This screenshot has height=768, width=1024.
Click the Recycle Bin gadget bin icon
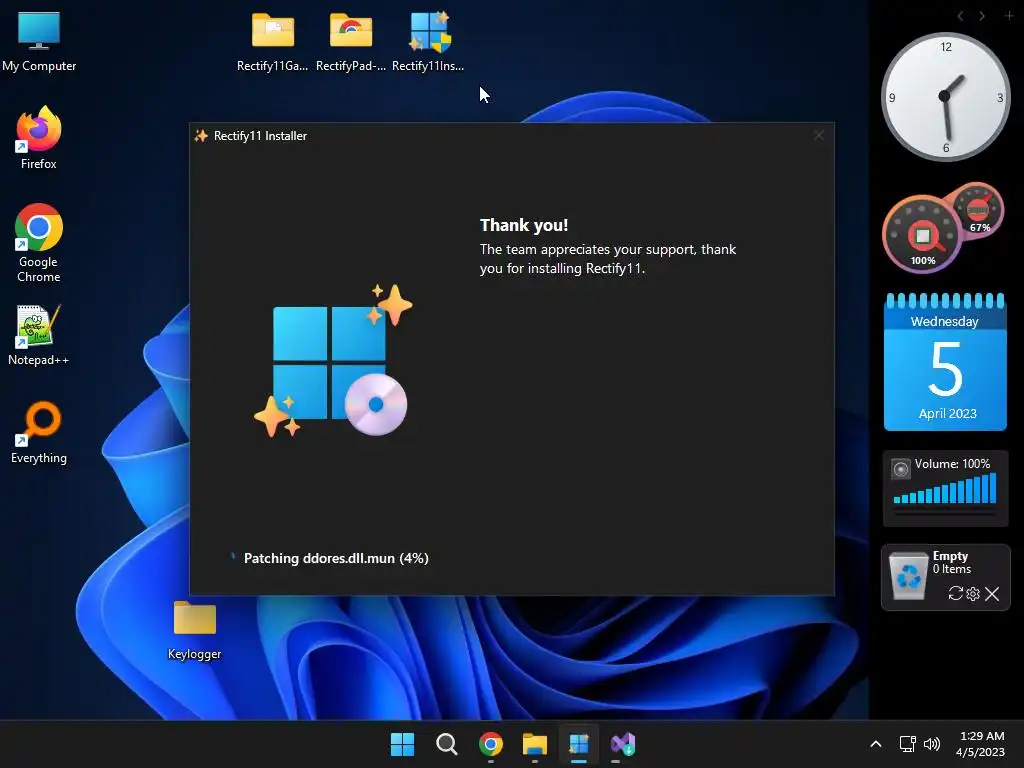coord(908,576)
